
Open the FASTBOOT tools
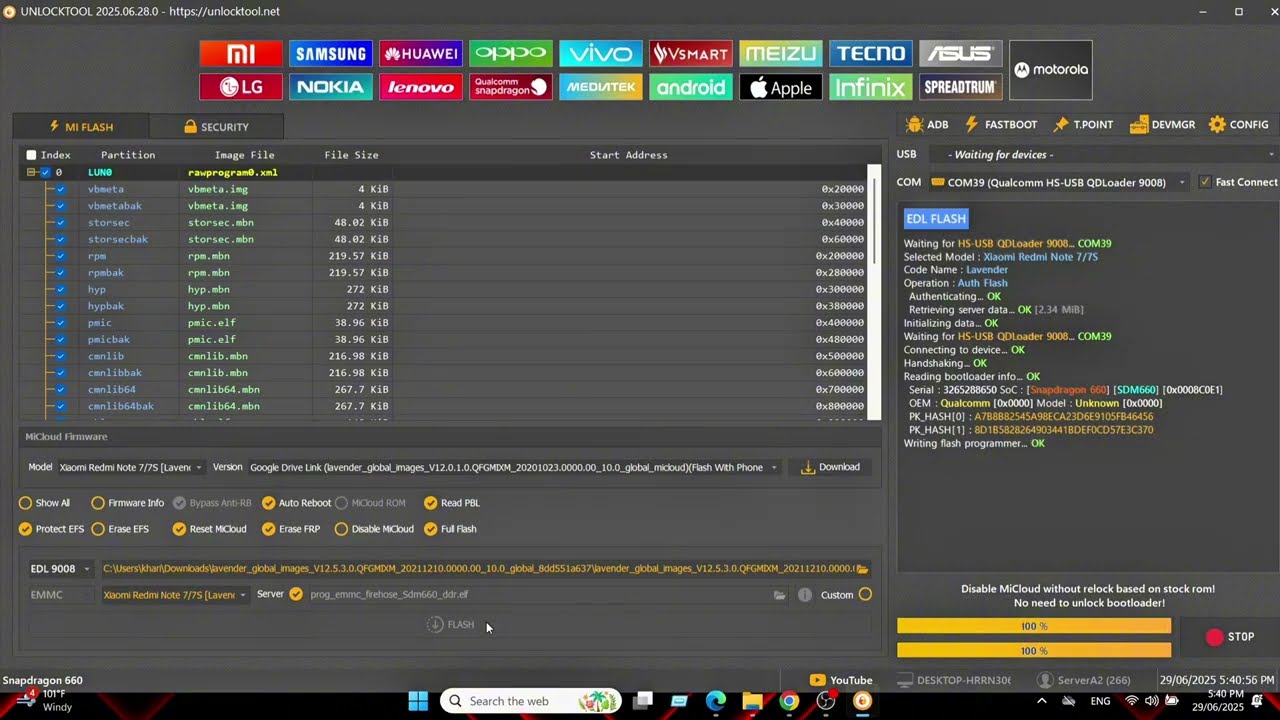(x=1000, y=125)
